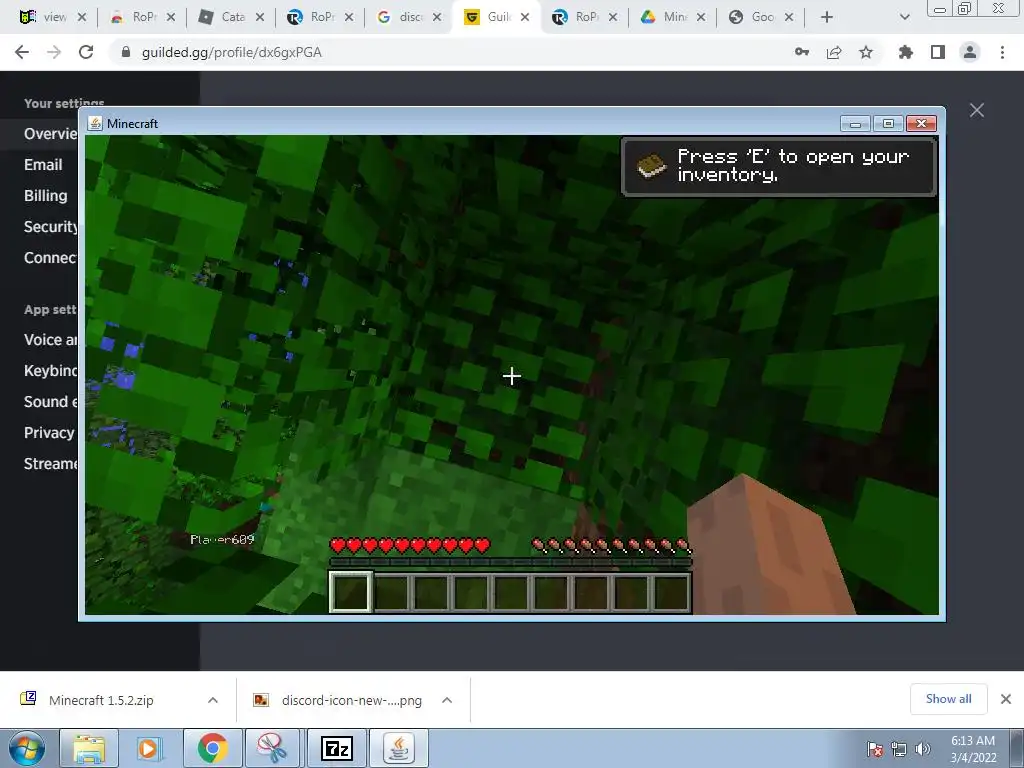Expand the discord-icon png download options

click(x=447, y=700)
